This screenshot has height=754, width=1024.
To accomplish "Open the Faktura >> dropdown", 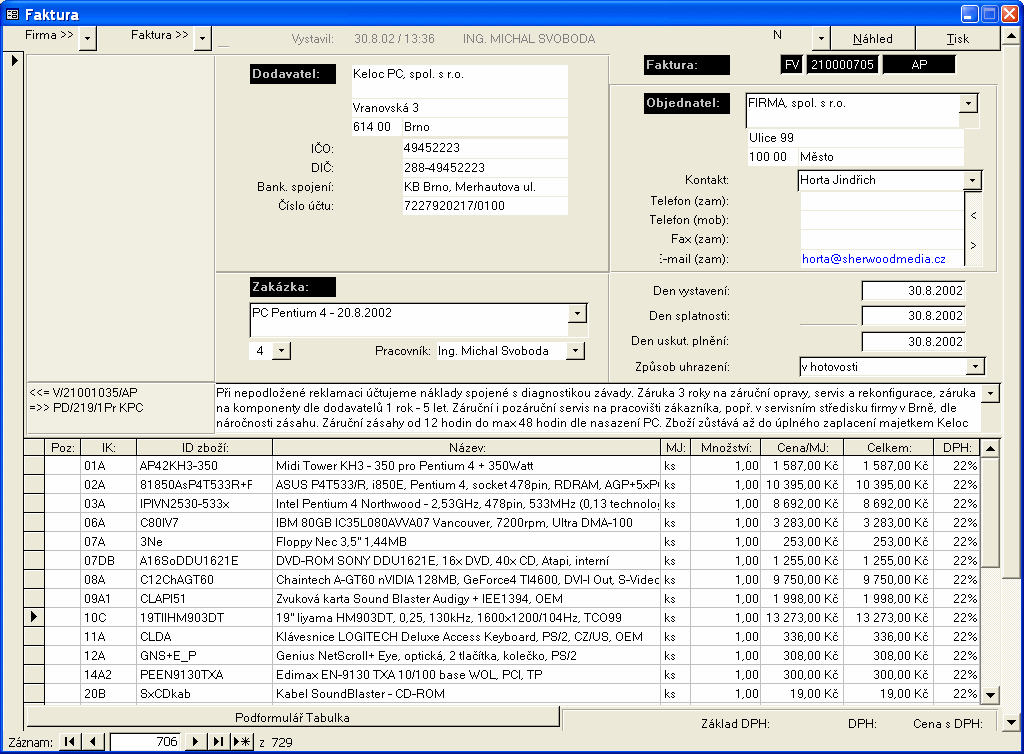I will point(202,38).
